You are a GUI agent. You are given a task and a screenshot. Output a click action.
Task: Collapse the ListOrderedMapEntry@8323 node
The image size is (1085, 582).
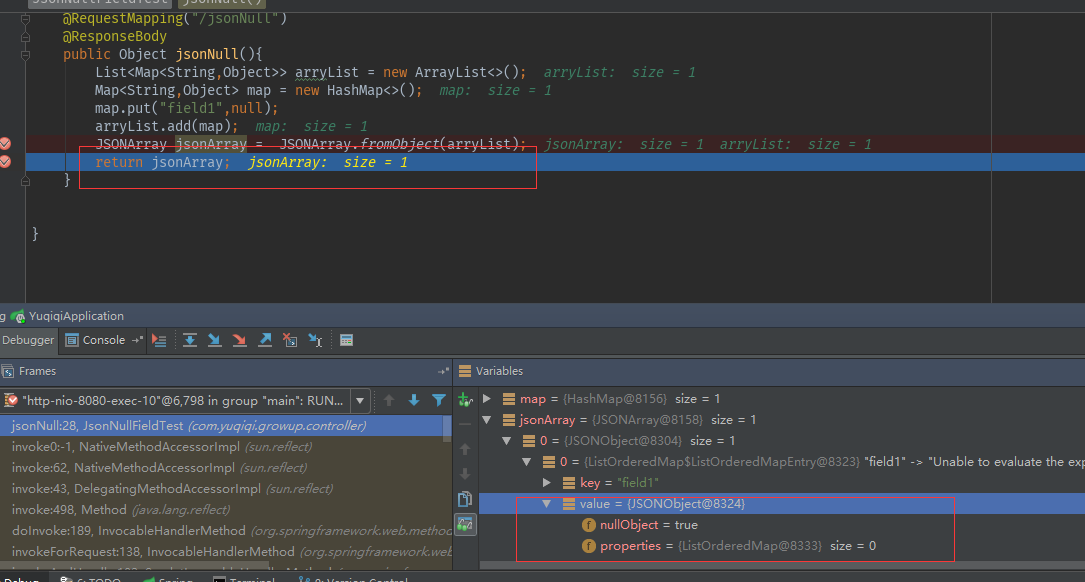tap(527, 462)
